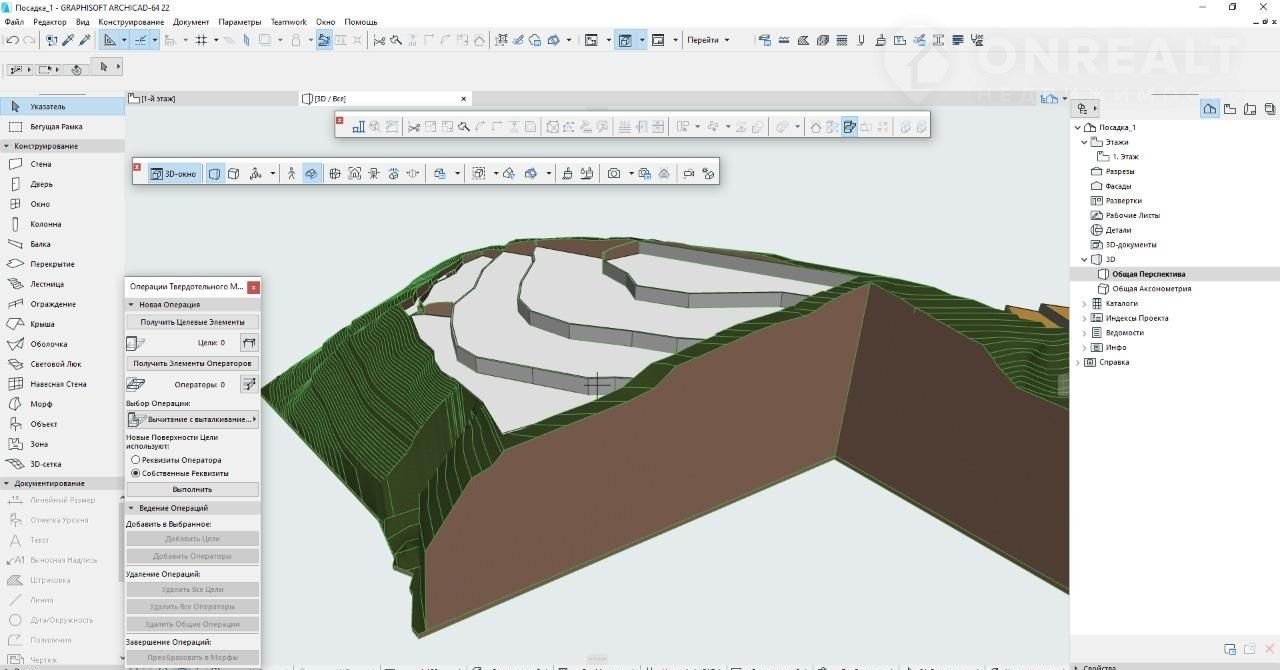The height and width of the screenshot is (670, 1280).
Task: Select the Крыша (Roof) tool
Action: [x=42, y=324]
